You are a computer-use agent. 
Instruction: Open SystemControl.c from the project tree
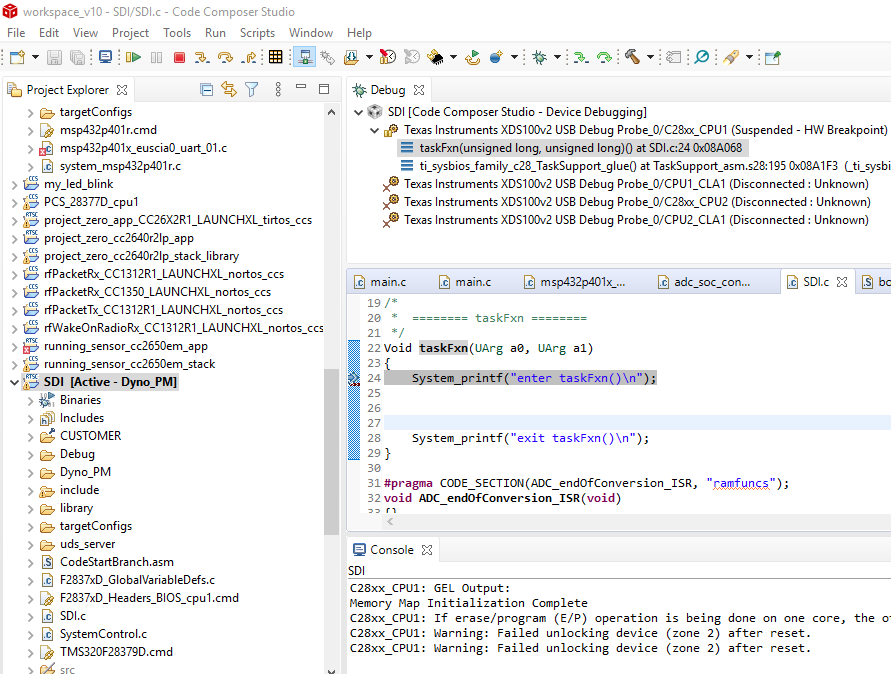click(x=103, y=634)
